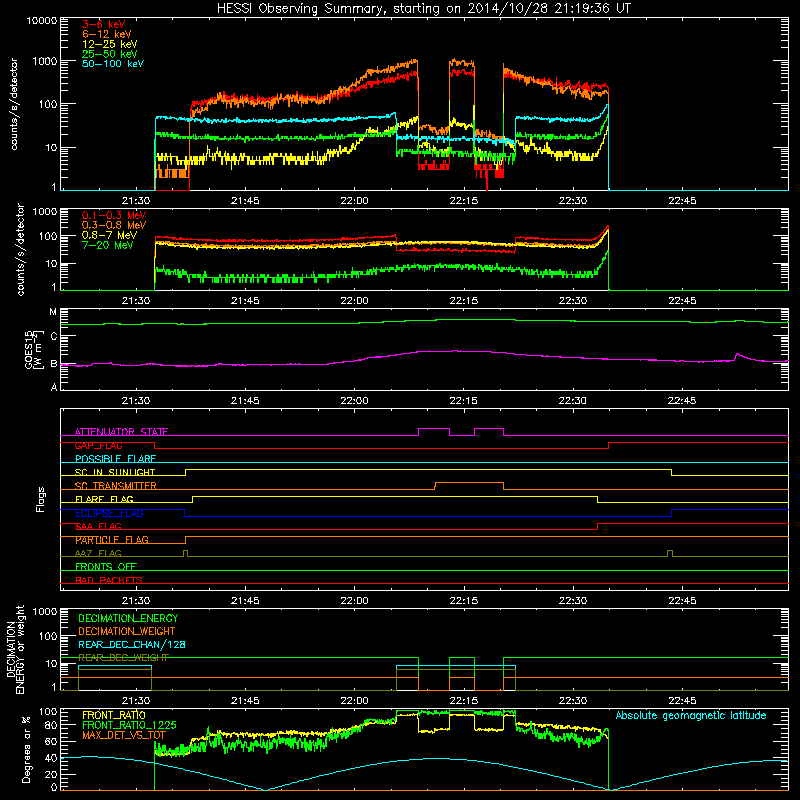800x800 pixels.
Task: Select the 25-50 keV legend label
Action: tap(110, 54)
